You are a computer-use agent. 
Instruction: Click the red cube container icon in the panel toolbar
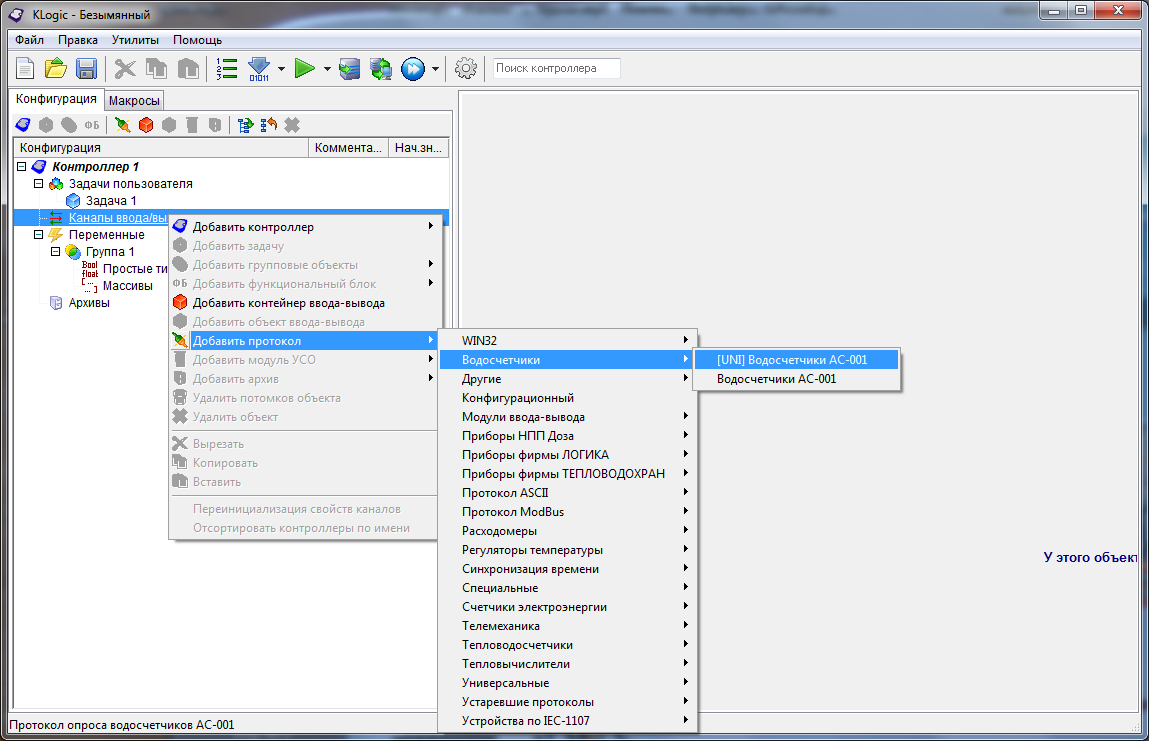point(146,125)
